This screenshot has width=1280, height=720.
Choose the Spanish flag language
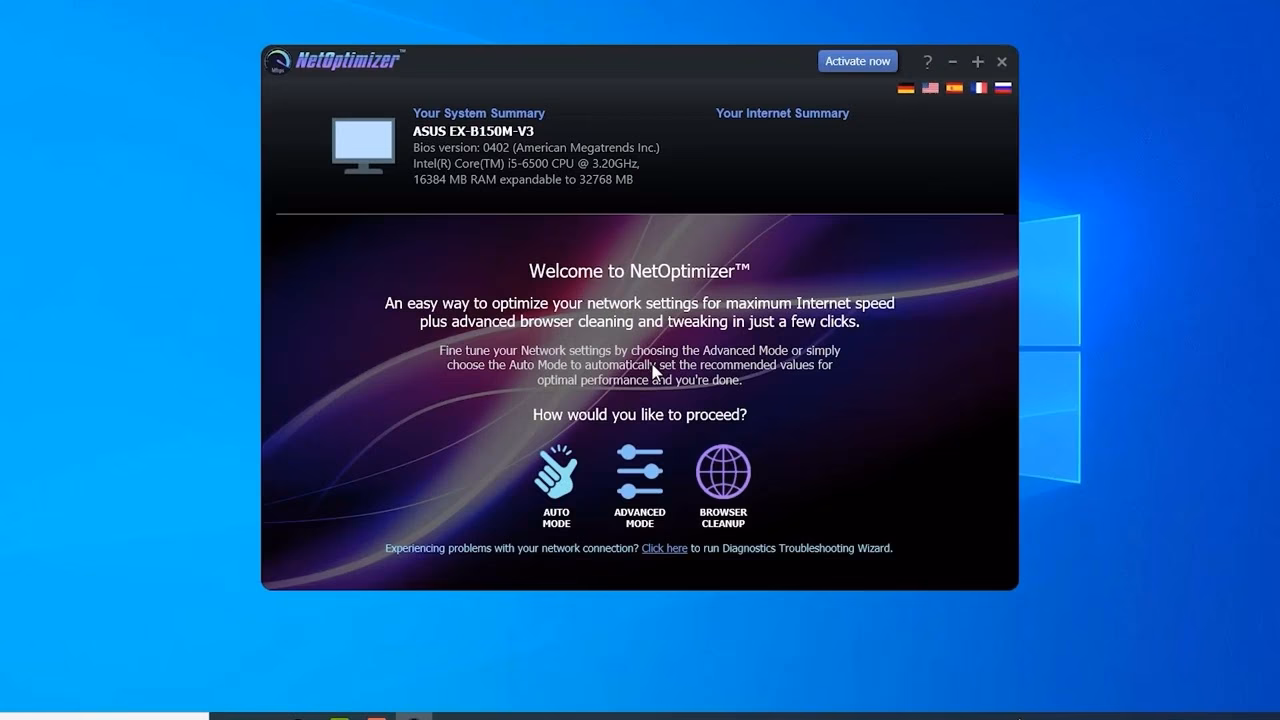955,88
